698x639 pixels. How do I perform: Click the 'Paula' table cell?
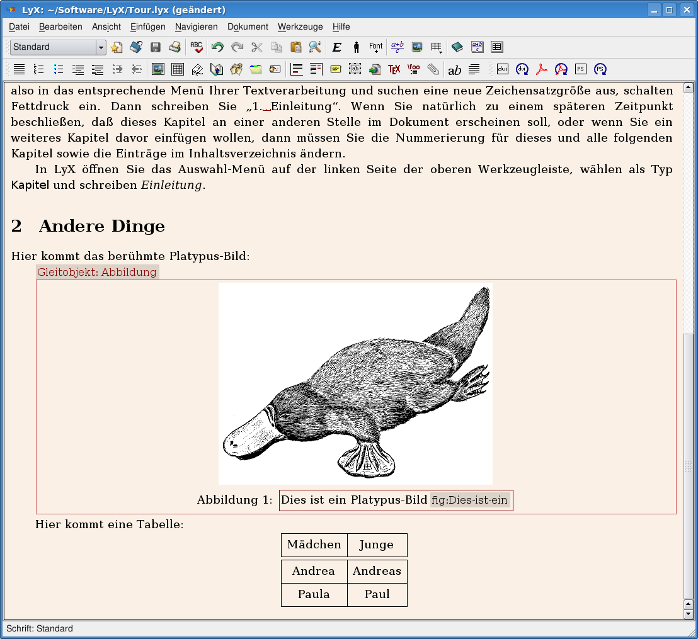coord(314,594)
